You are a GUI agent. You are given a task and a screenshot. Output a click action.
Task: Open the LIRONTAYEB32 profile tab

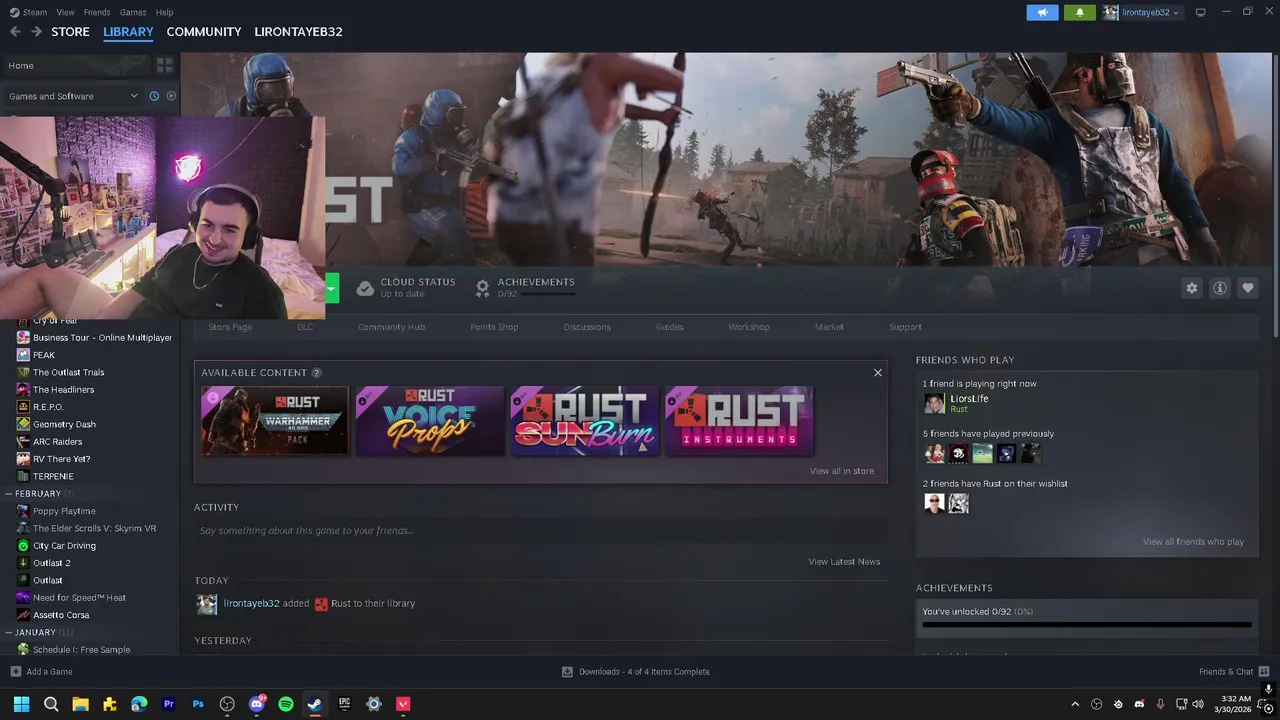pyautogui.click(x=298, y=32)
